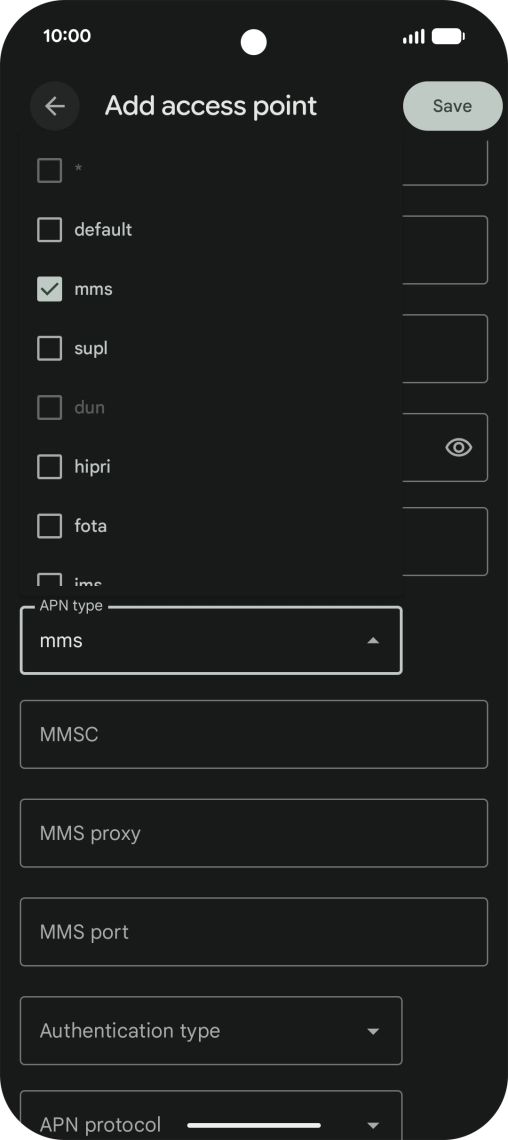
Task: Expand the APN protocol dropdown
Action: tap(211, 1115)
